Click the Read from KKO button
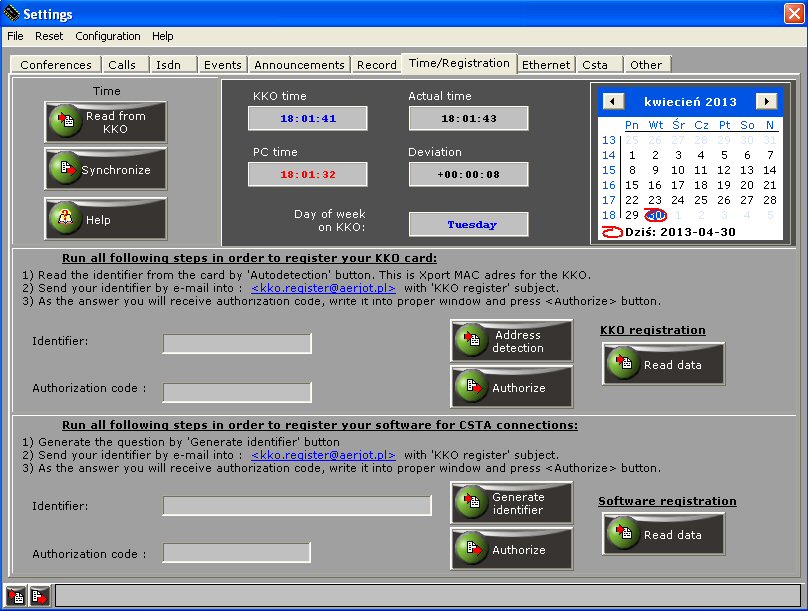This screenshot has height=611, width=808. (106, 122)
